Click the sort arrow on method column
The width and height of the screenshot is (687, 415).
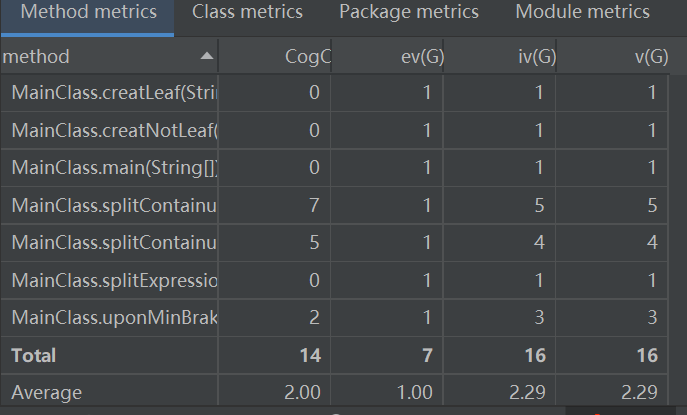point(207,56)
